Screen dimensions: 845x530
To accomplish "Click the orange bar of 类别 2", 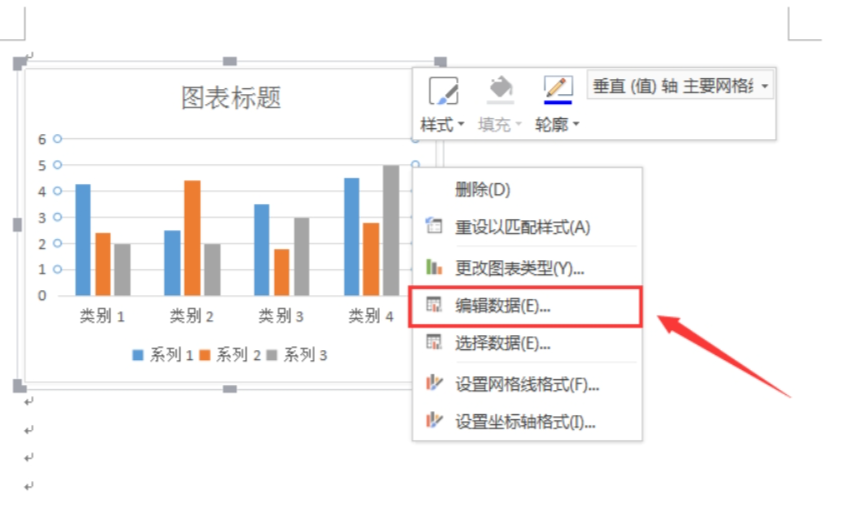I will pyautogui.click(x=192, y=238).
